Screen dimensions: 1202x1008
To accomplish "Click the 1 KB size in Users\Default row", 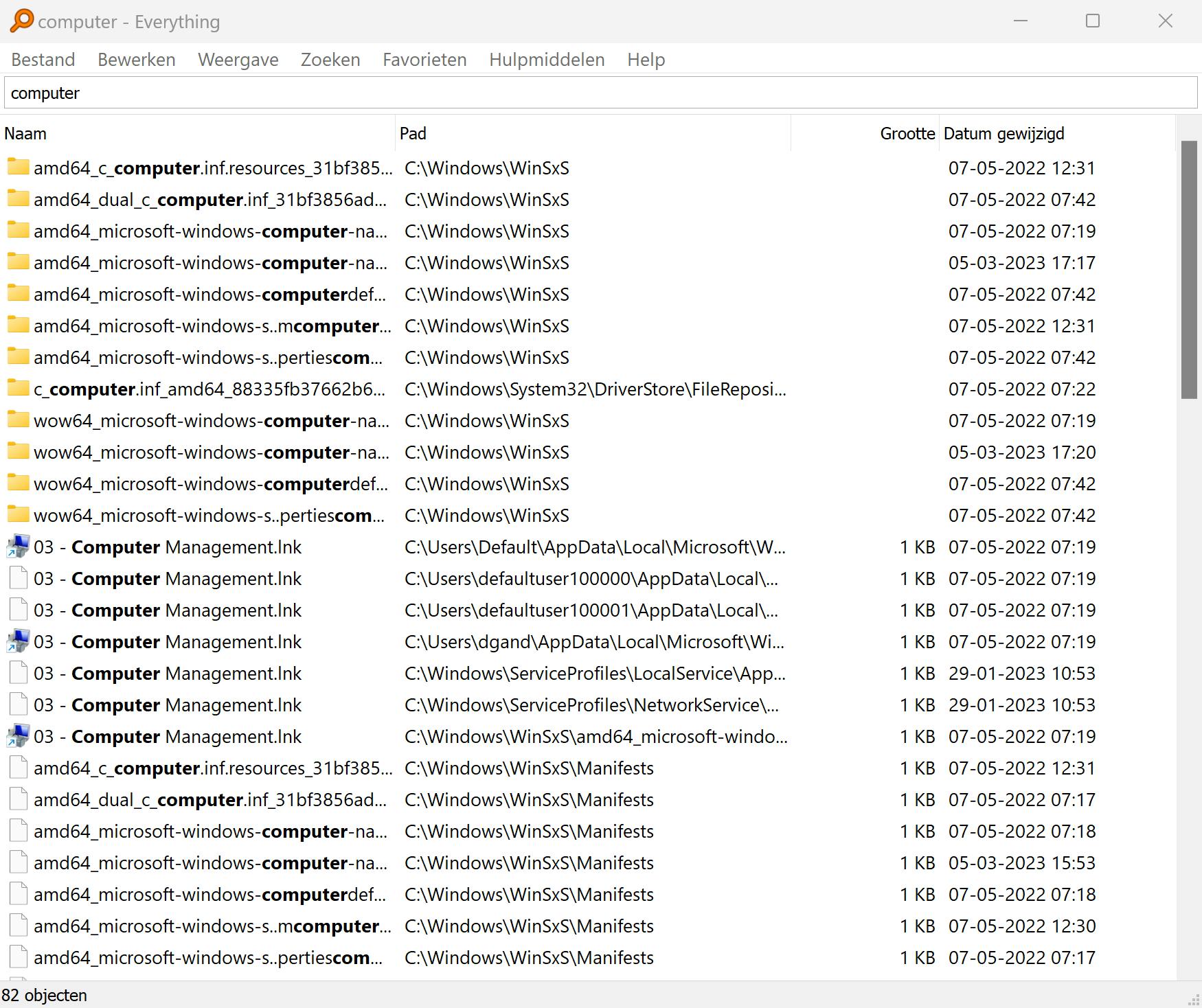I will 918,547.
